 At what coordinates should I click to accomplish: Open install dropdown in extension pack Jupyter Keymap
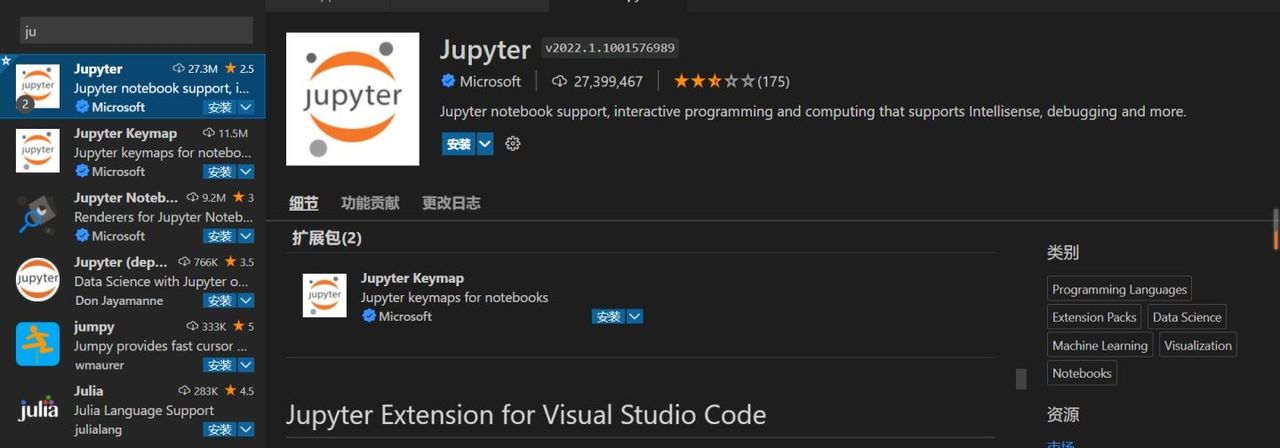click(634, 316)
